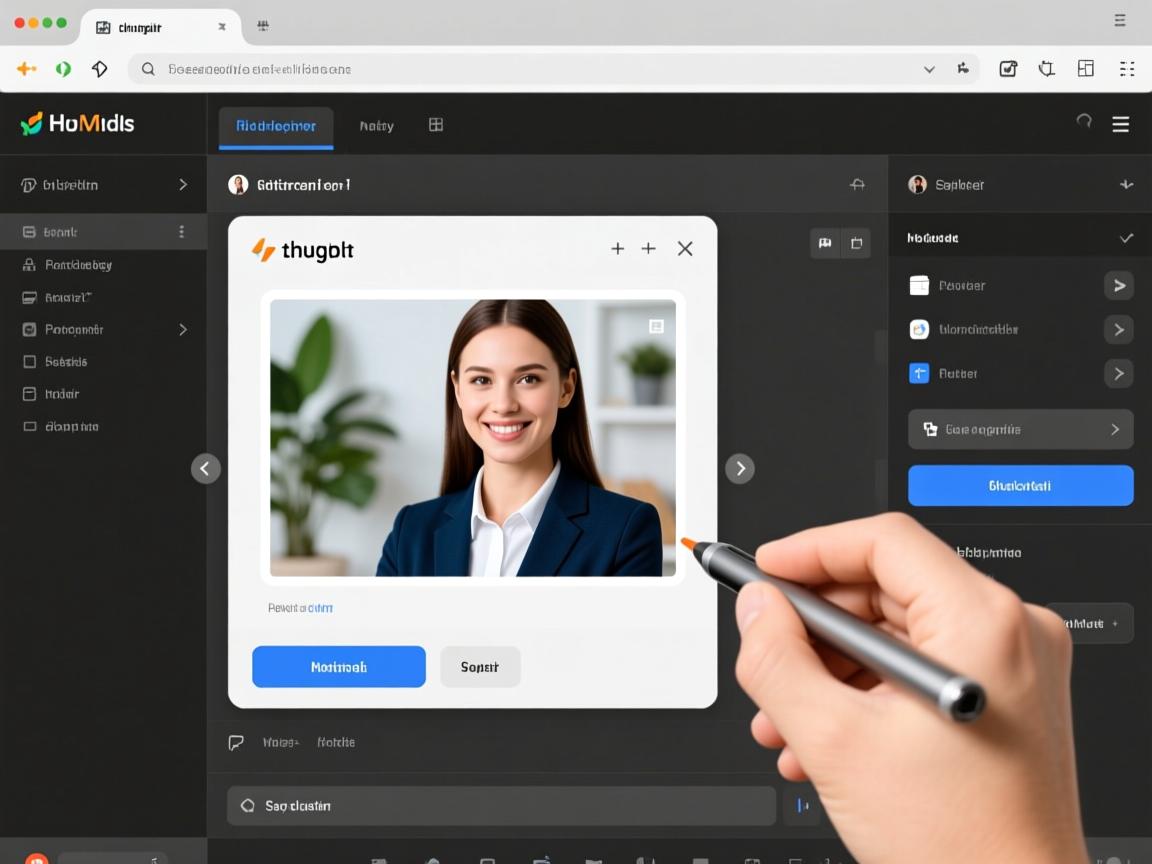Toggle the second view-mode icon above the canvas
The height and width of the screenshot is (864, 1152).
click(x=856, y=243)
